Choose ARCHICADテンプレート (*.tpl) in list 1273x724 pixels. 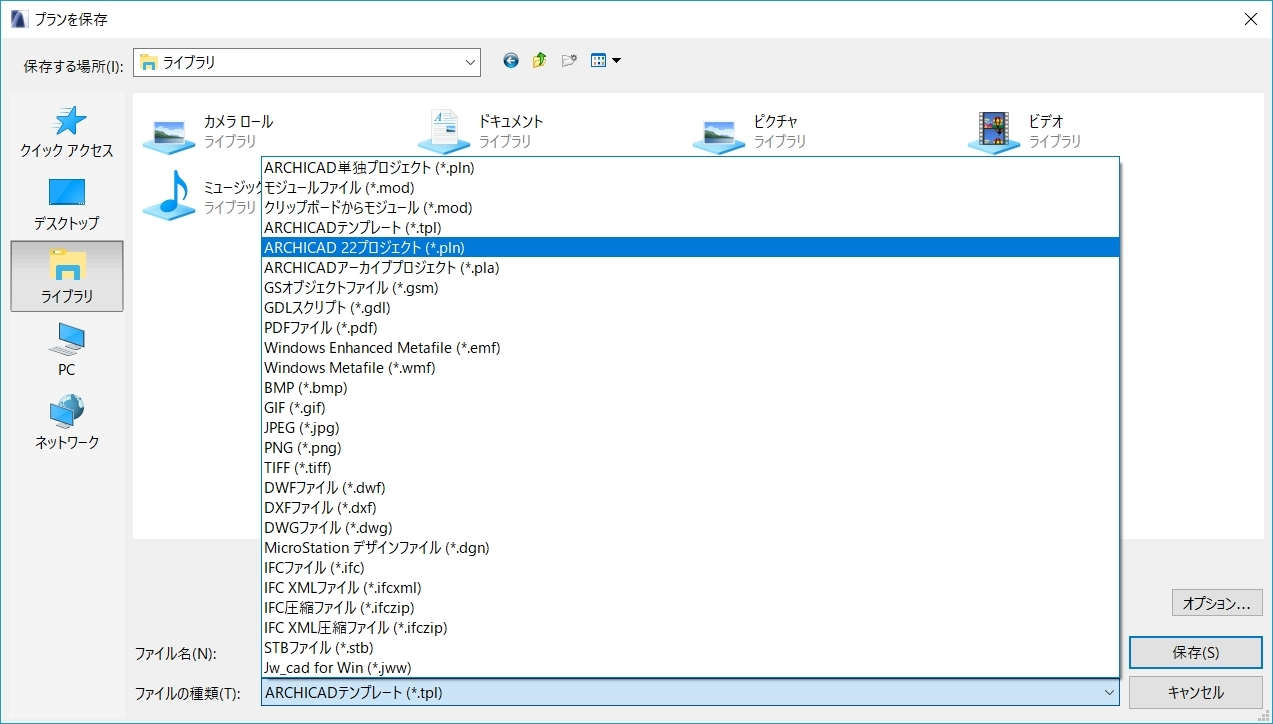[x=690, y=228]
